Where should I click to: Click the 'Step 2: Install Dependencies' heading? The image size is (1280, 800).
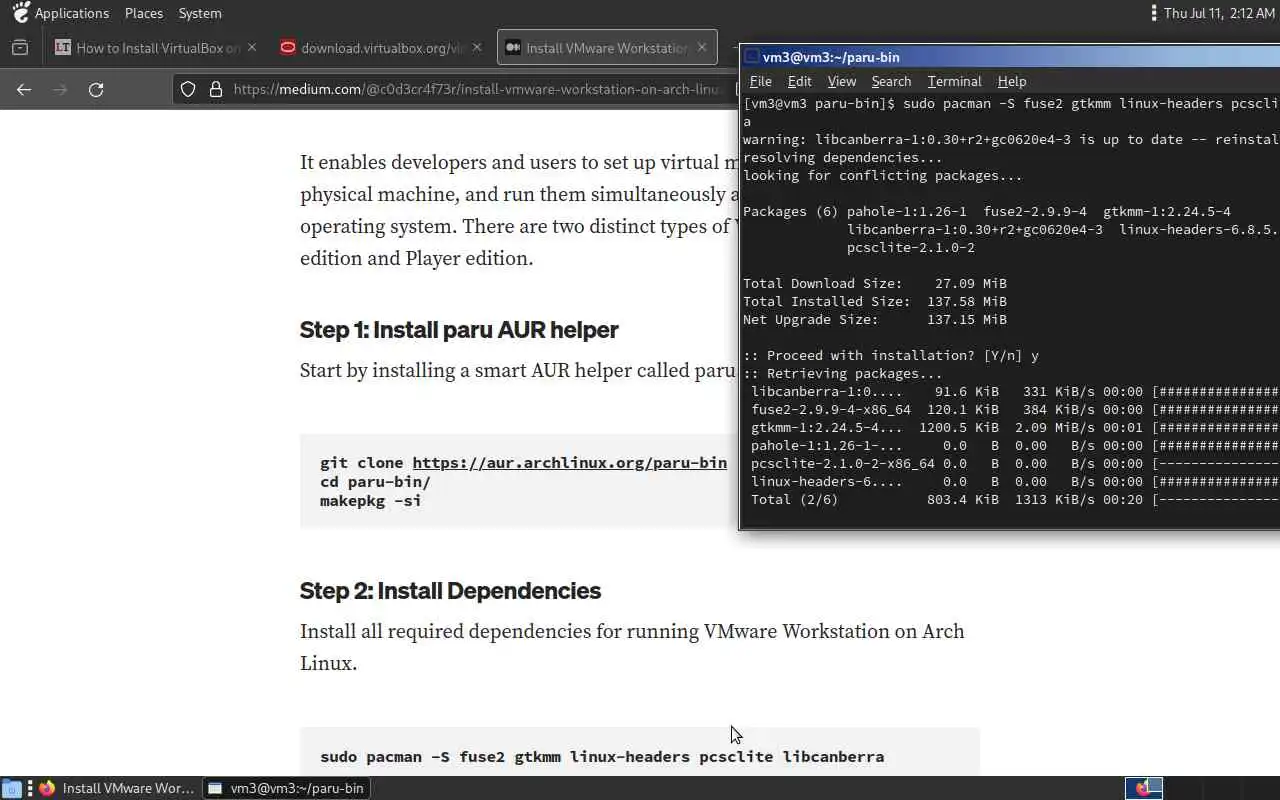click(450, 590)
